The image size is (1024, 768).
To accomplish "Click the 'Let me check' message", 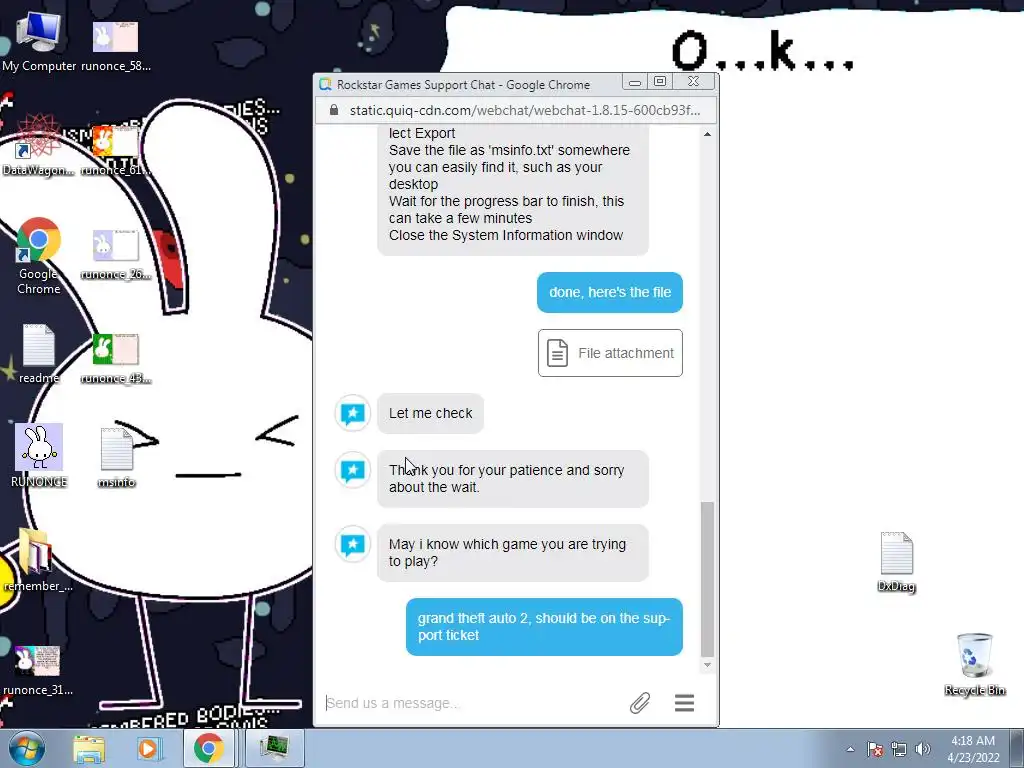I will 430,413.
